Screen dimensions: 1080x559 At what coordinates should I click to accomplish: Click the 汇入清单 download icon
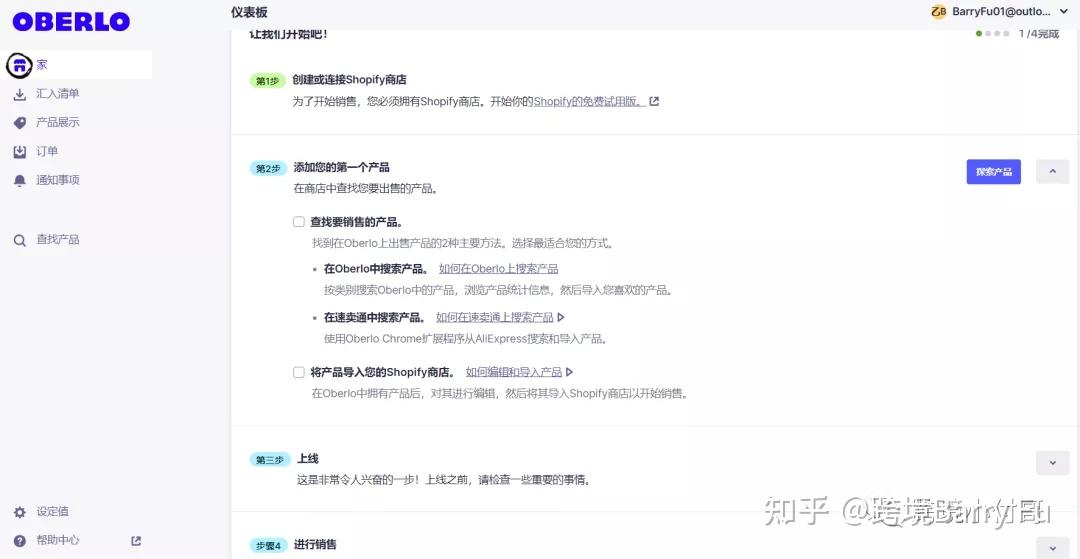(20, 94)
